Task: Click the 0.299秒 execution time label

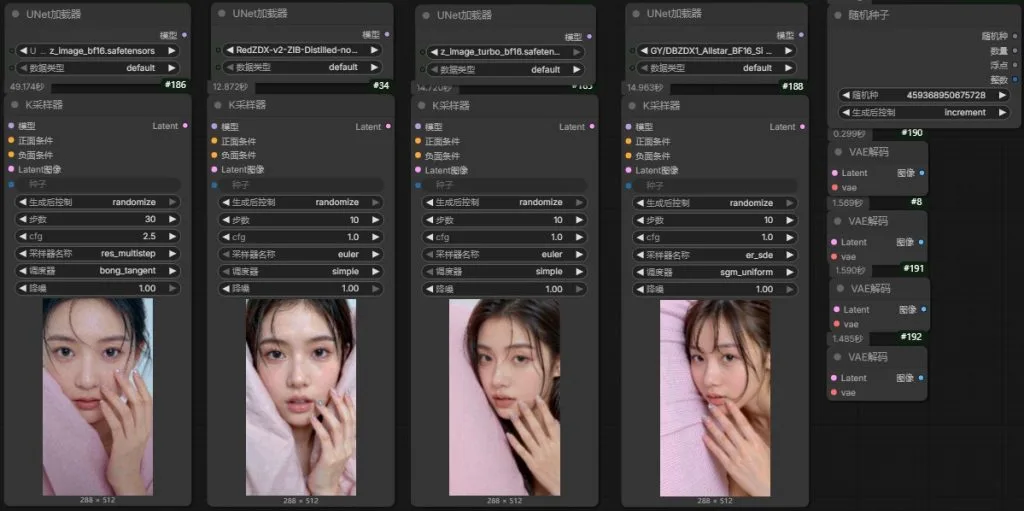Action: [850, 133]
